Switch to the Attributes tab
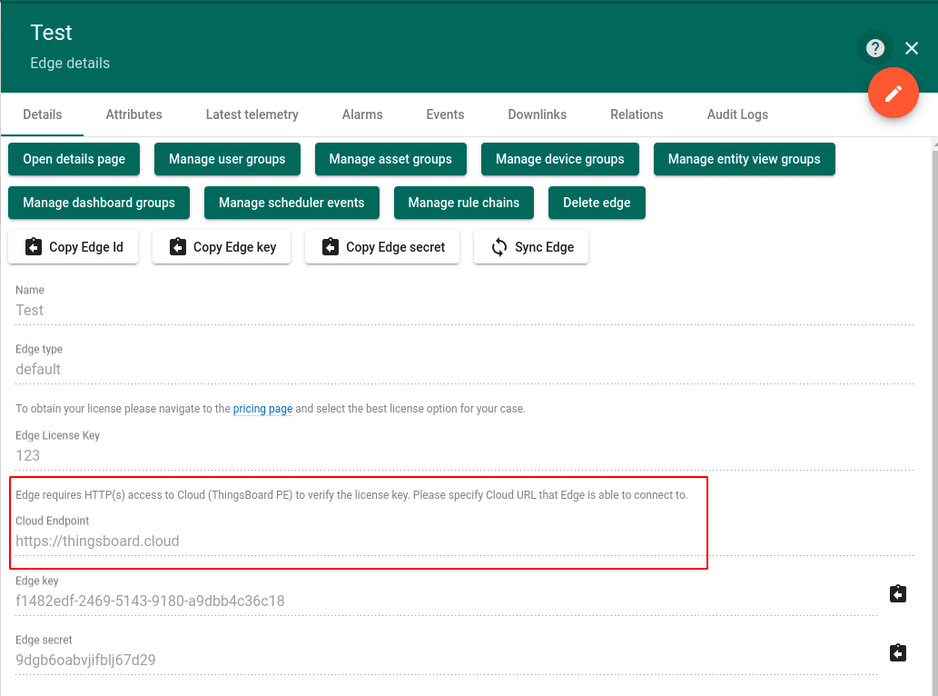The image size is (938, 696). (133, 114)
